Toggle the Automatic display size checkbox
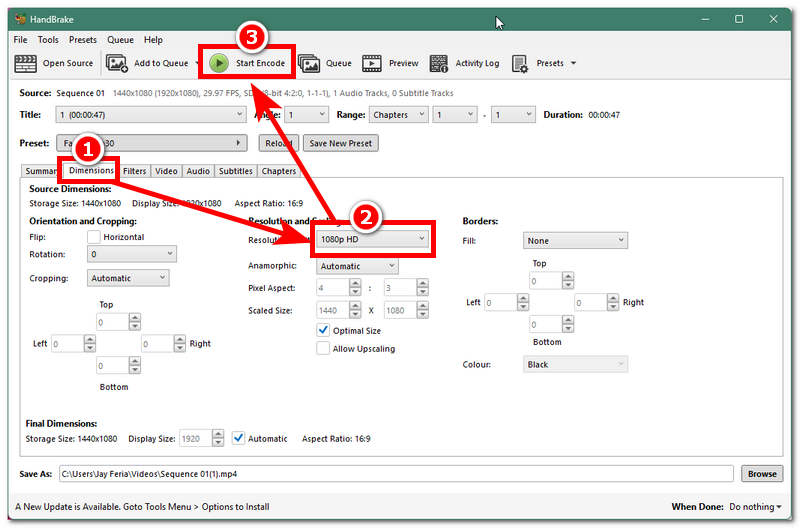The image size is (800, 528). [x=238, y=438]
